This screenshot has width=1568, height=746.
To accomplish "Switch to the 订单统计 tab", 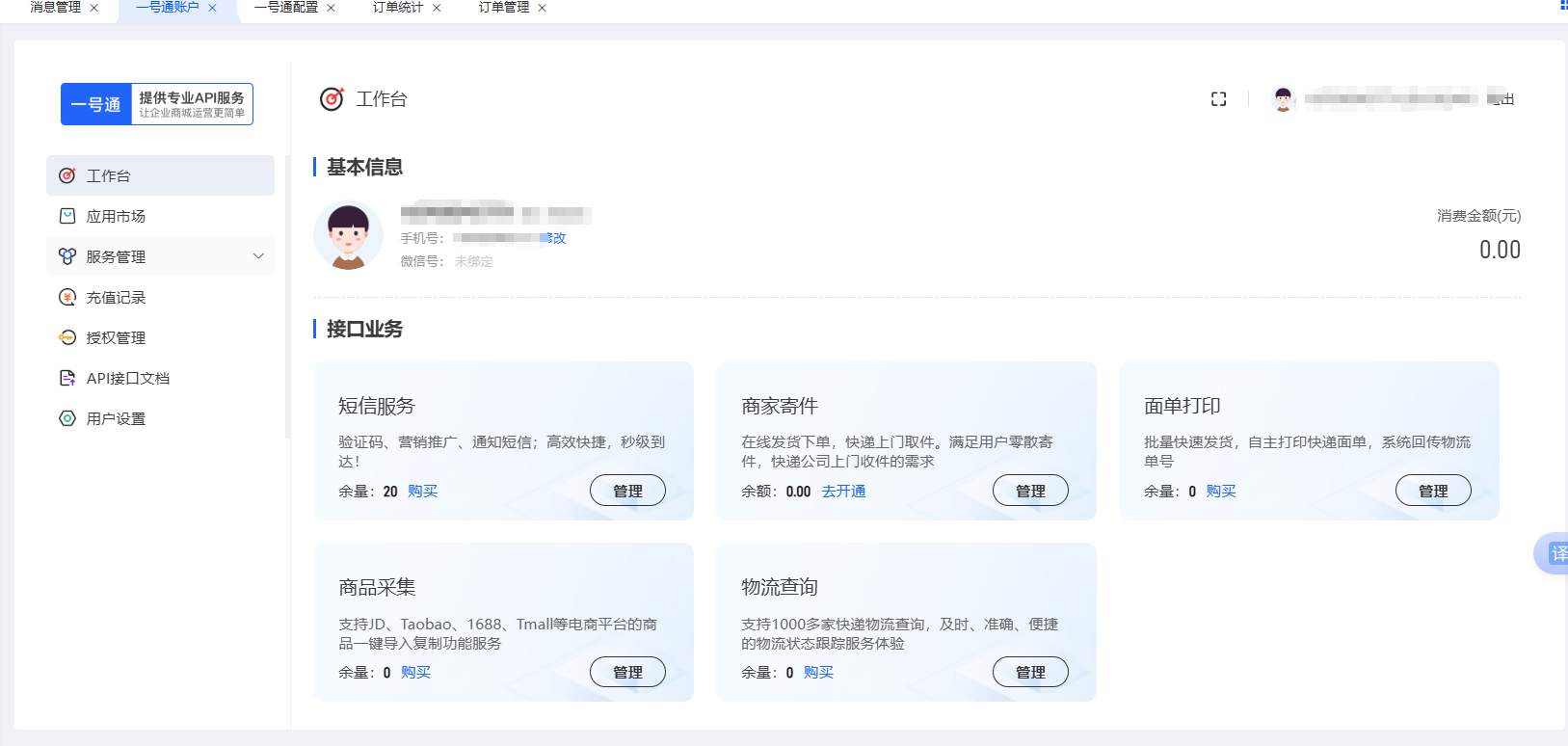I will coord(398,8).
